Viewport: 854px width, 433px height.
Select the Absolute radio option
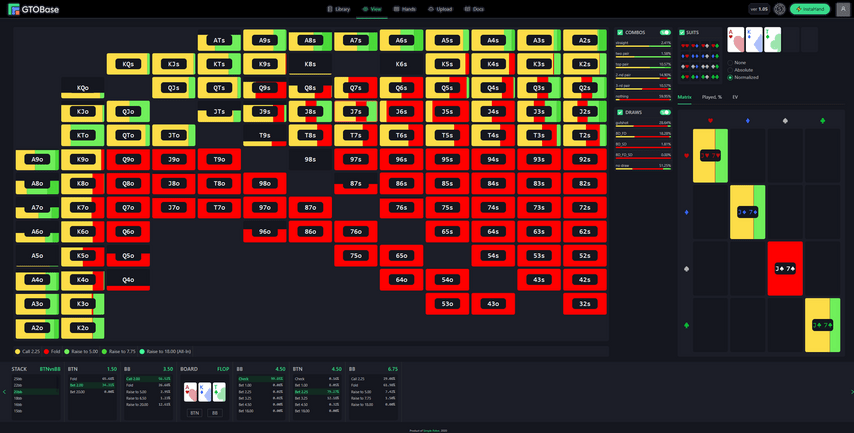pyautogui.click(x=730, y=70)
